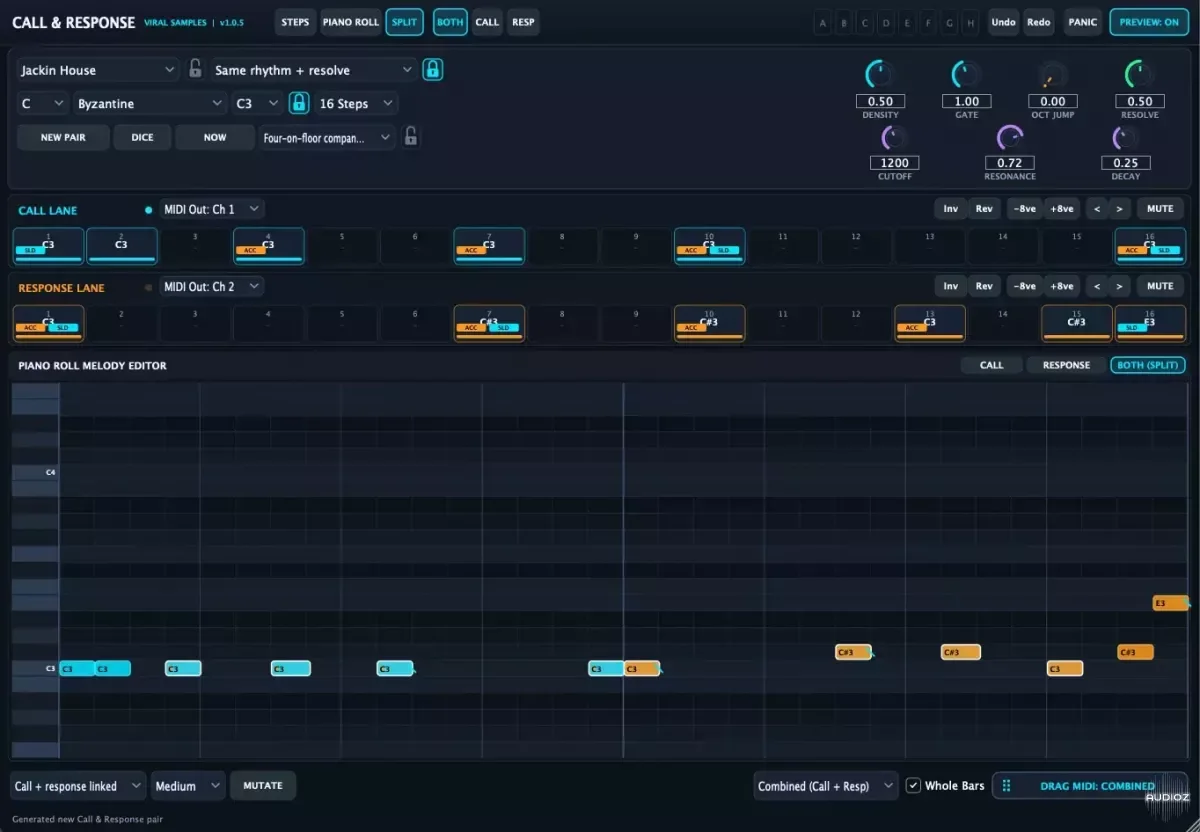
Task: Select RESPONSE in piano roll editor
Action: pyautogui.click(x=1066, y=365)
